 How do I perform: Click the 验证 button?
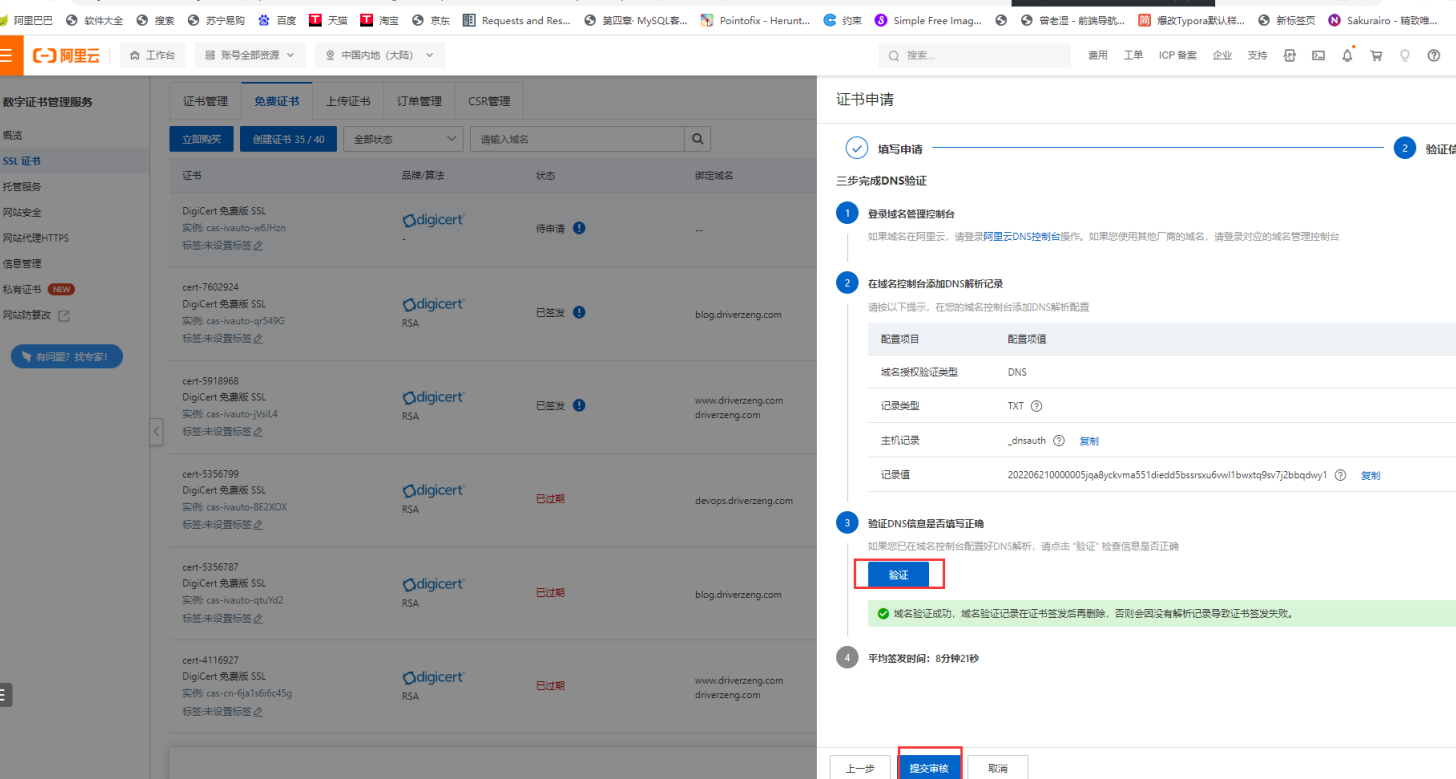click(898, 575)
